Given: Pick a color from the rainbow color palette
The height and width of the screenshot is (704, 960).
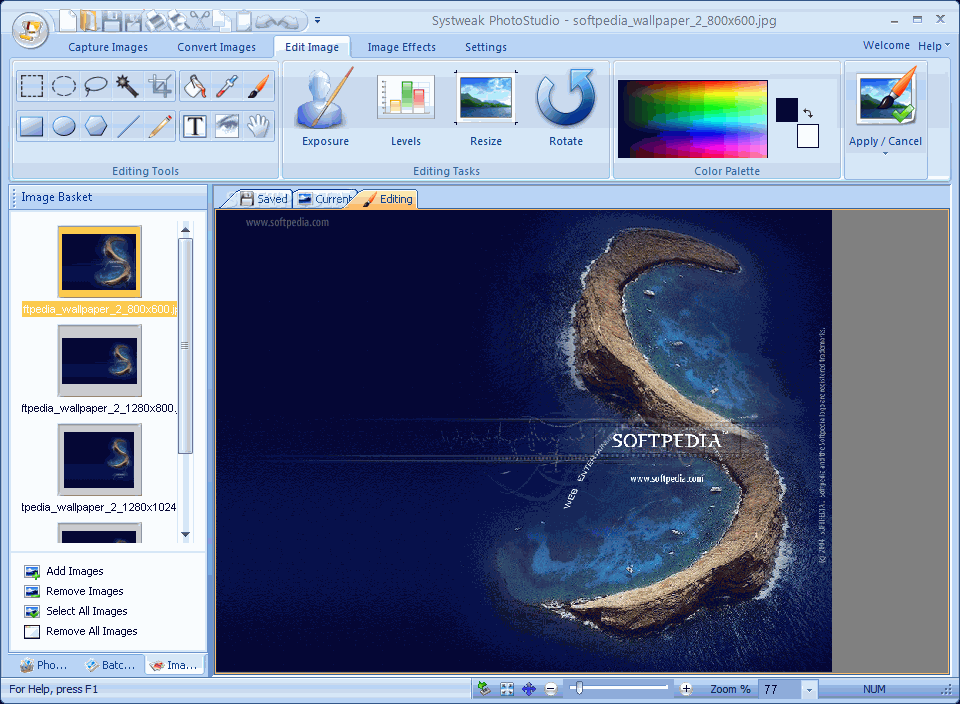Looking at the screenshot, I should 692,119.
